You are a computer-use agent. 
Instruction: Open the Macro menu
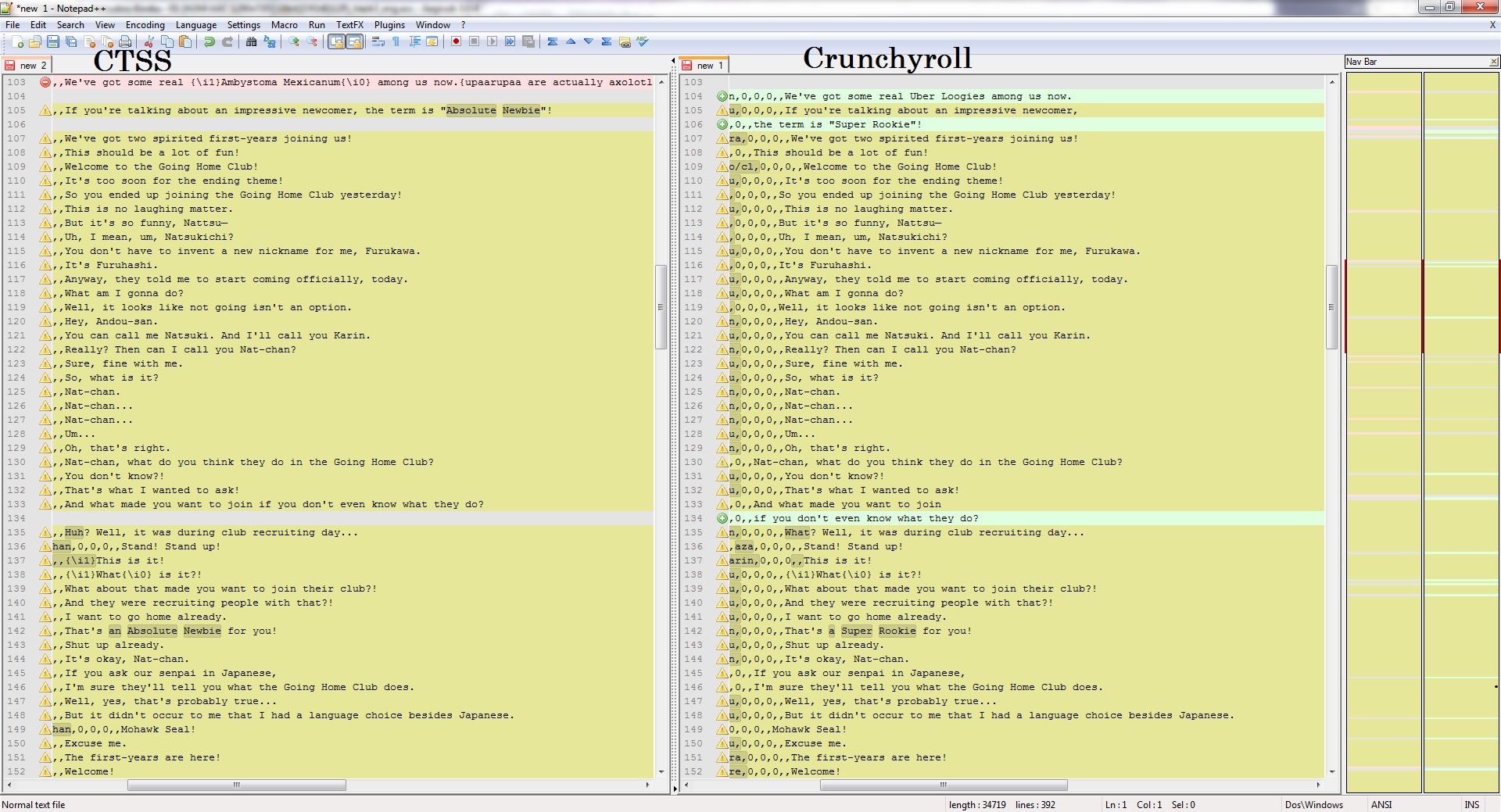coord(285,25)
